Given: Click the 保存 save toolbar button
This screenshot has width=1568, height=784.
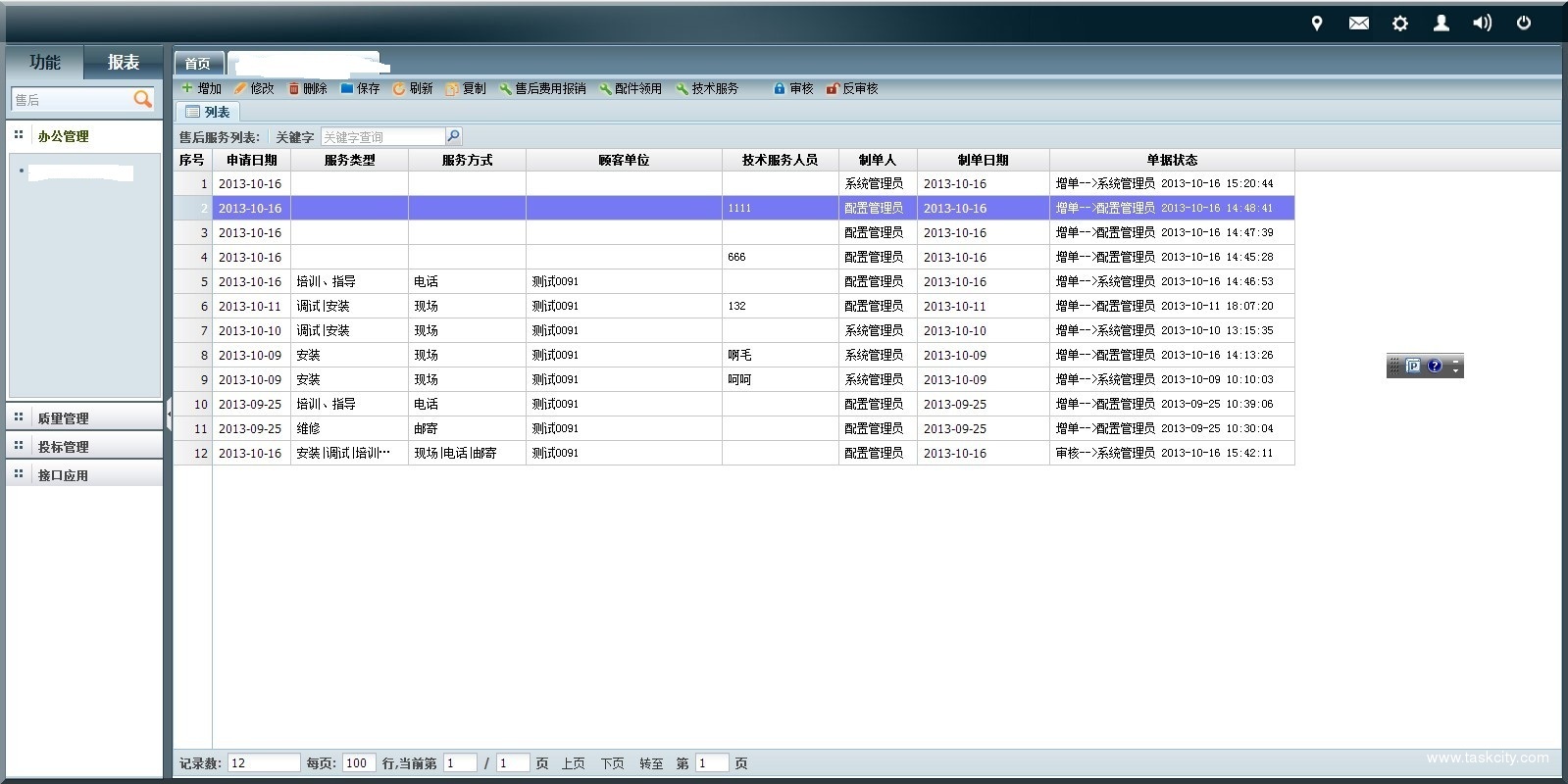Looking at the screenshot, I should (x=360, y=88).
